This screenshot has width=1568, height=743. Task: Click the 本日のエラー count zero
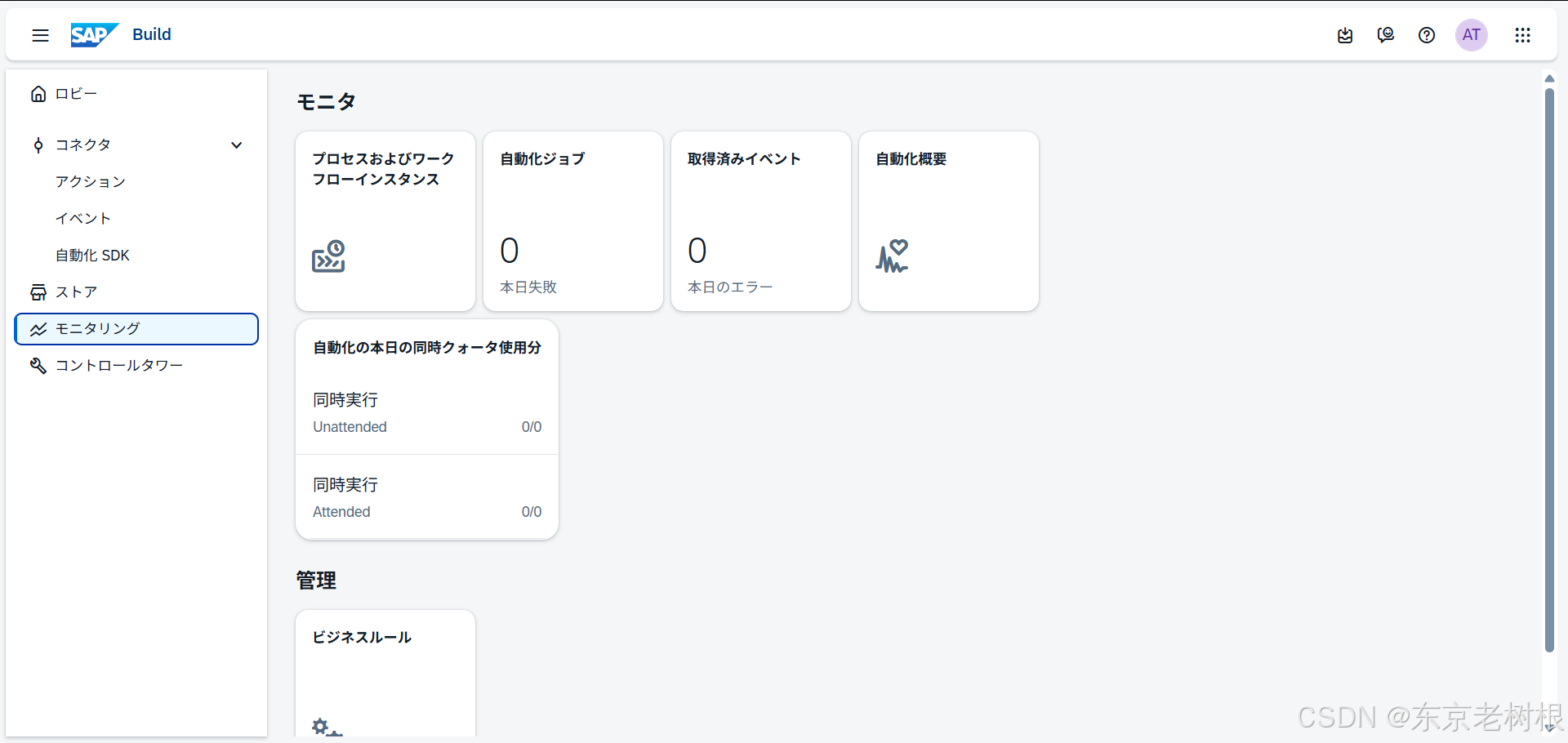point(697,251)
